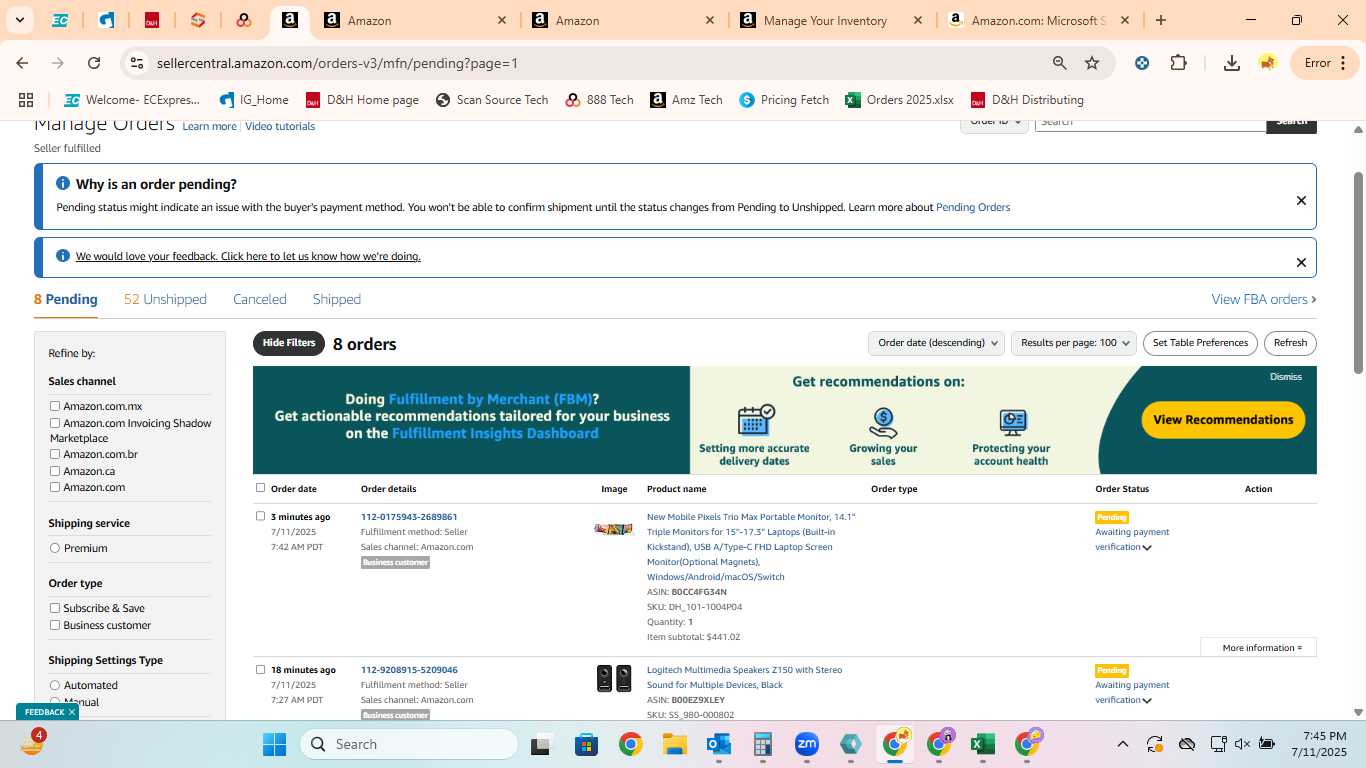Open View FBA orders link

pyautogui.click(x=1263, y=299)
